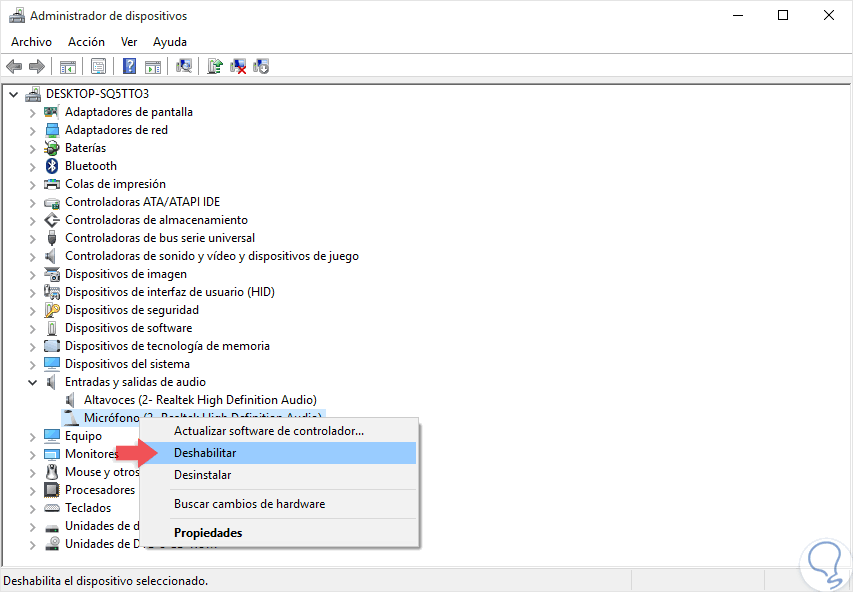
Task: Open the Ayuda menu
Action: pos(170,42)
